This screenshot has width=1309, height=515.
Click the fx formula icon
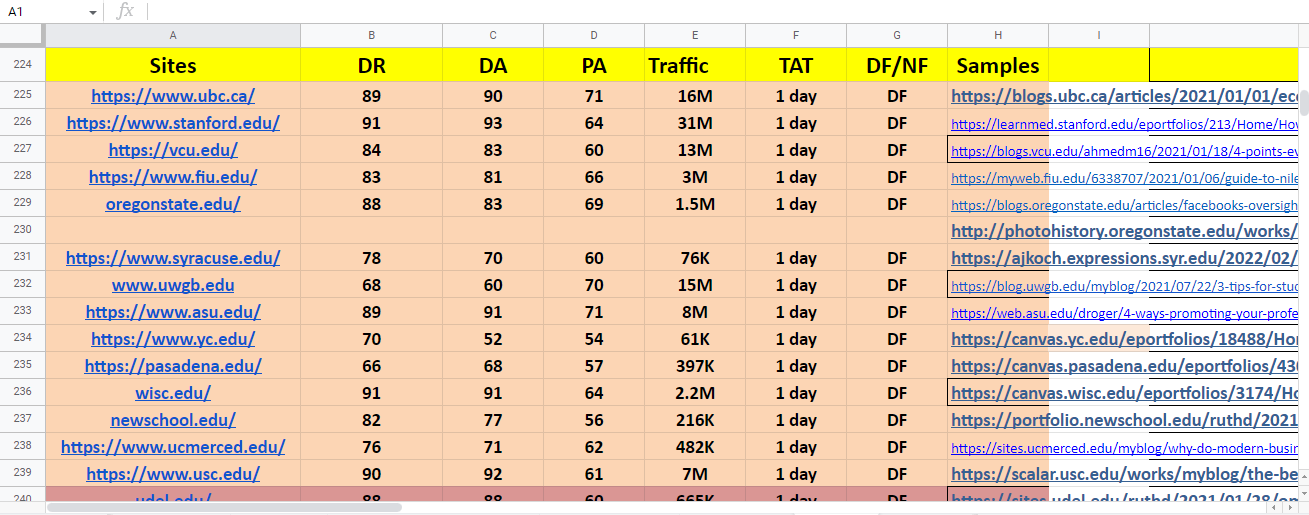125,11
